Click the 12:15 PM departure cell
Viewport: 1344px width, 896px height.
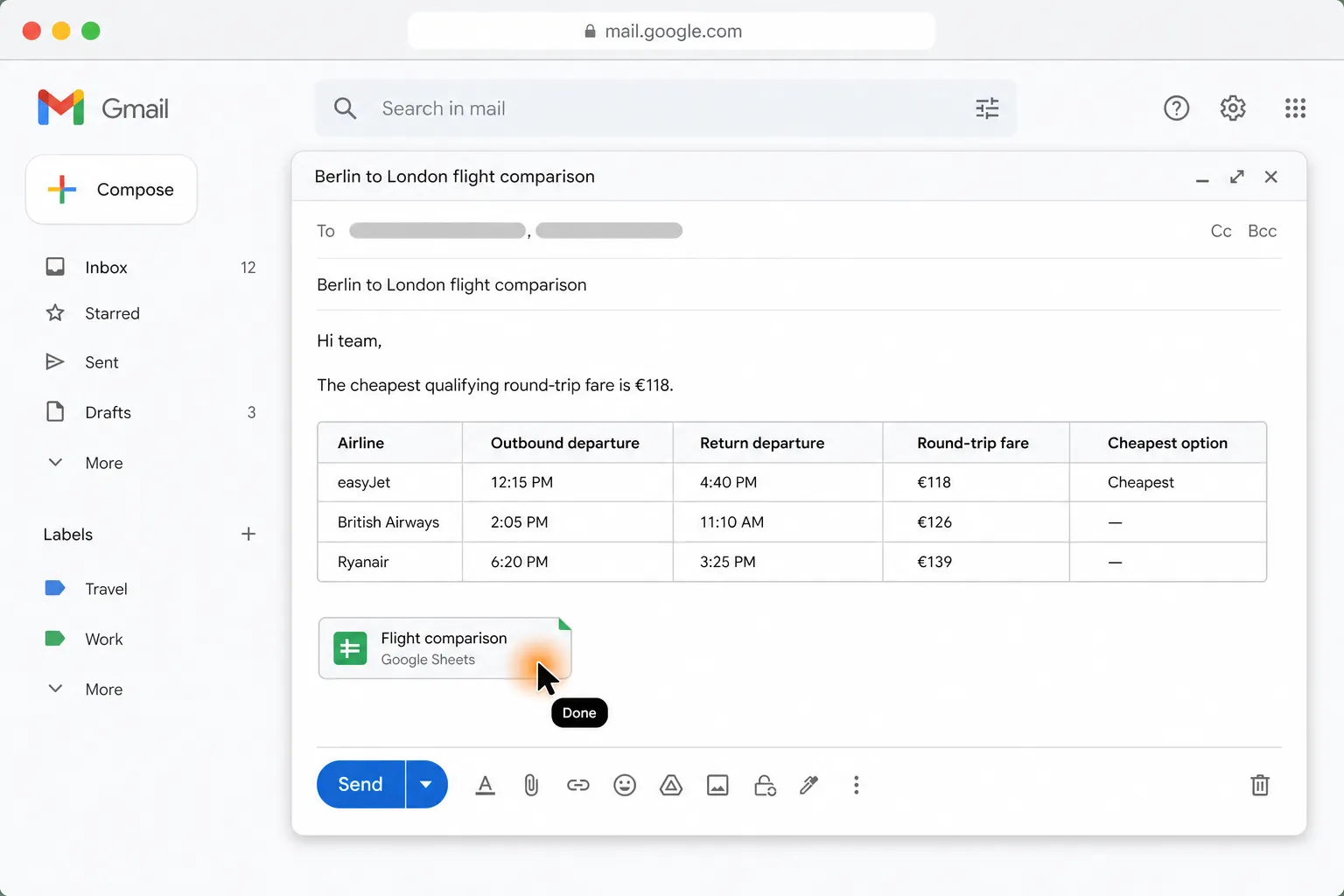(x=567, y=482)
